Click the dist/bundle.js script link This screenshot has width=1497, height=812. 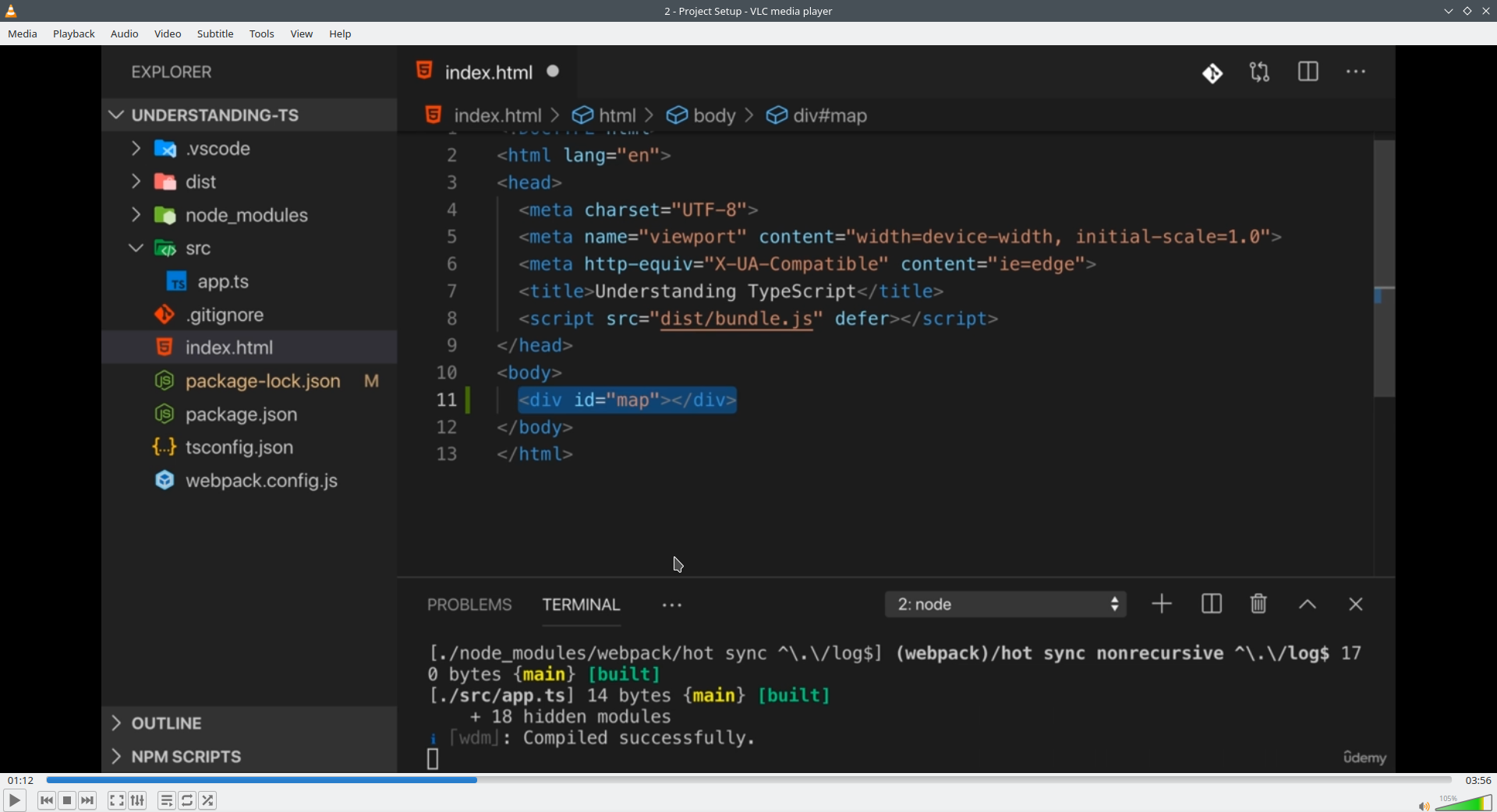coord(735,319)
